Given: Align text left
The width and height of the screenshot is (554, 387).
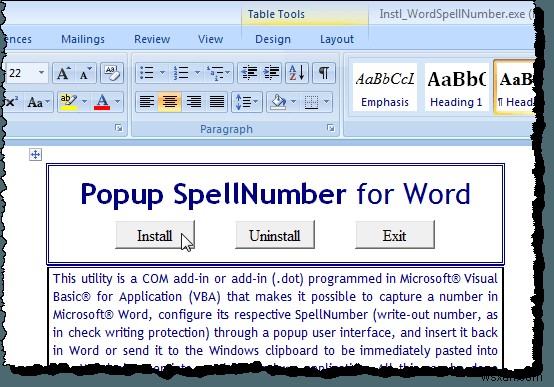Looking at the screenshot, I should pyautogui.click(x=147, y=102).
